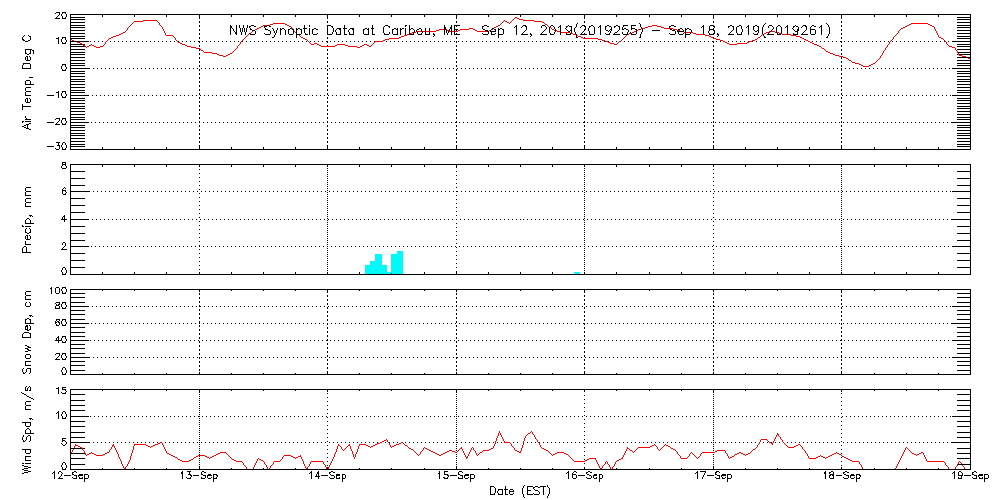
Task: Select the 15 tick on the wind speed axis
Action: (x=60, y=390)
